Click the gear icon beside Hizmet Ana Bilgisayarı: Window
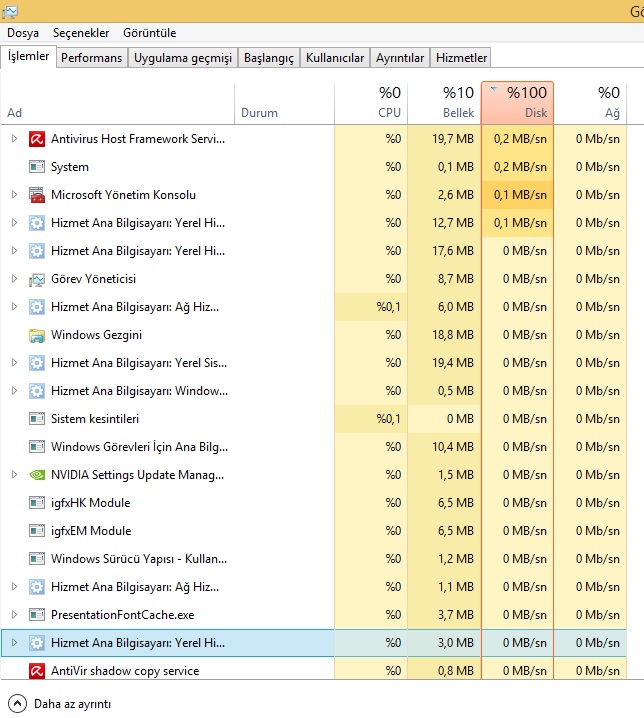644x718 pixels. pos(37,391)
